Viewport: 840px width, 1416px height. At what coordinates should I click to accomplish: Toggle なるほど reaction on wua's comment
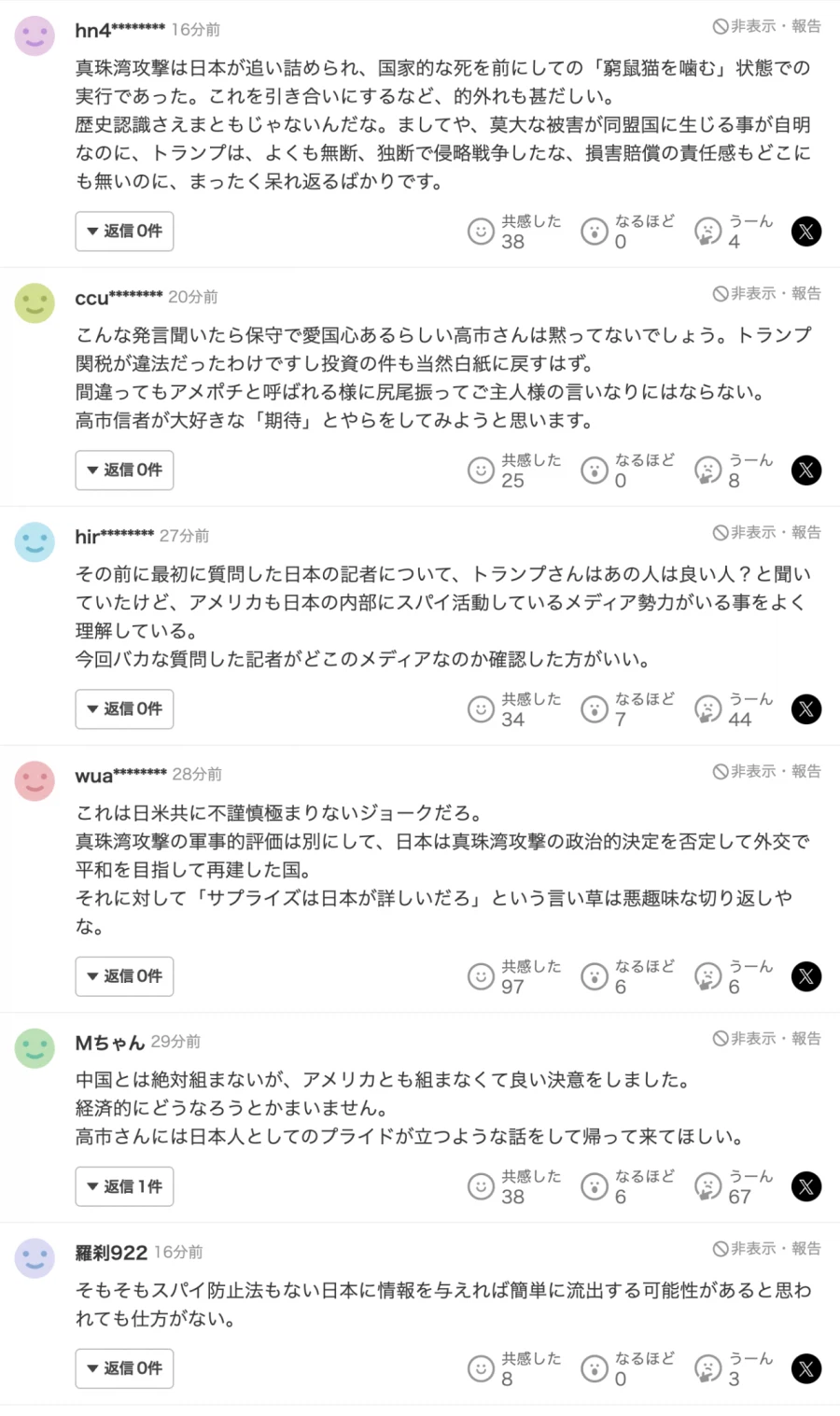(595, 976)
